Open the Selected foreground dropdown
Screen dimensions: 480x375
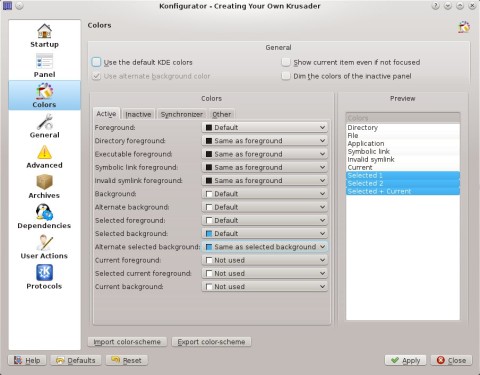pyautogui.click(x=265, y=220)
